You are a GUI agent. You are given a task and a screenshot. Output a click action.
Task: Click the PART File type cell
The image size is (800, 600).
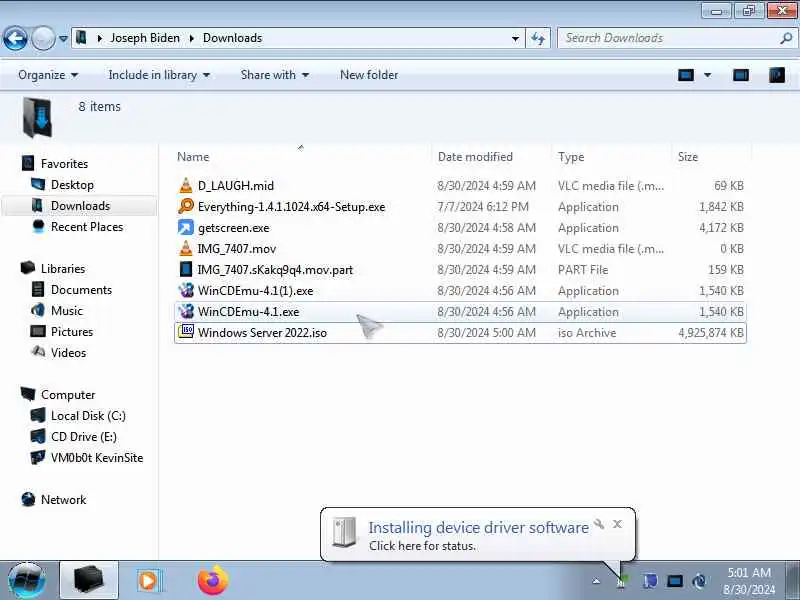click(583, 269)
